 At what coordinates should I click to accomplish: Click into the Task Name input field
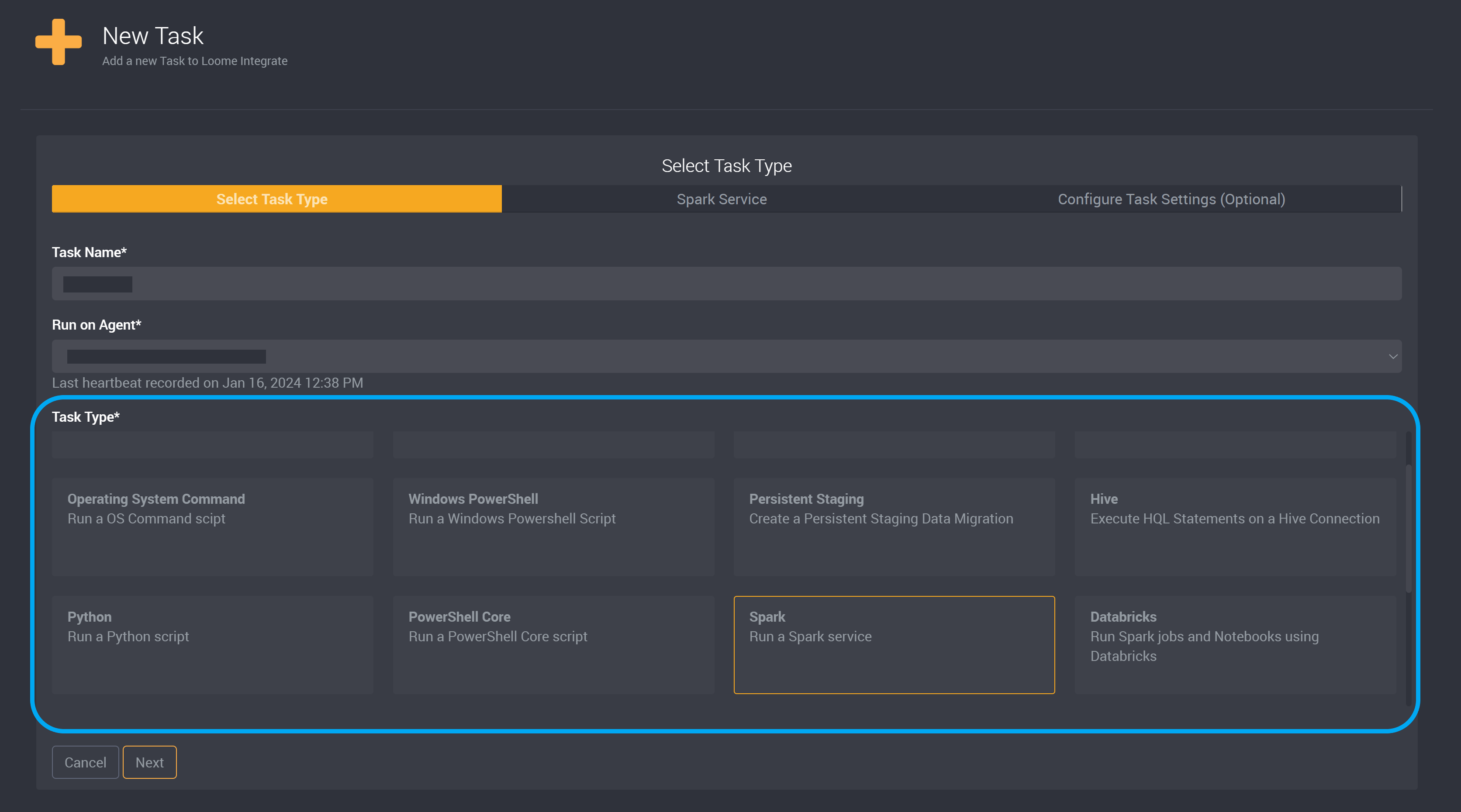click(x=726, y=283)
